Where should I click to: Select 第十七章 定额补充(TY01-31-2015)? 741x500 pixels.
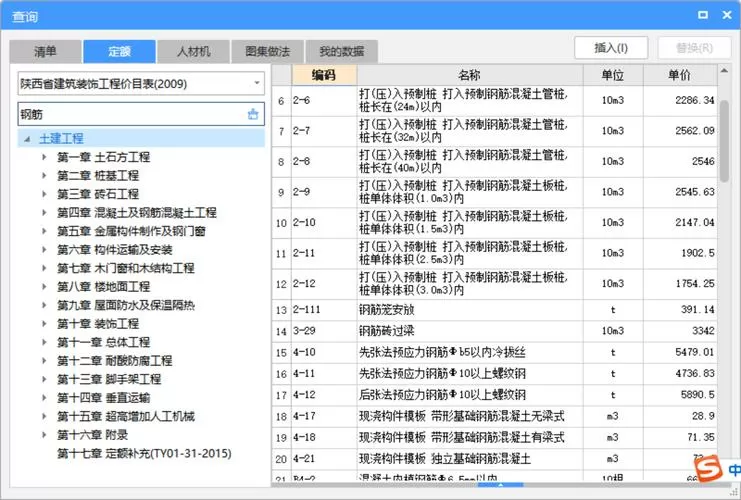tap(144, 453)
